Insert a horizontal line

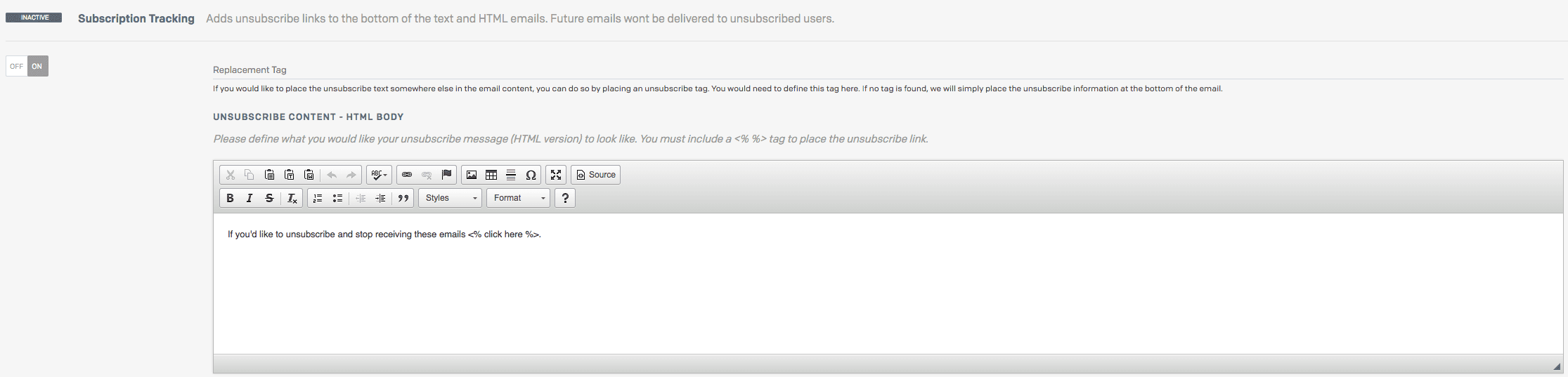pos(511,175)
